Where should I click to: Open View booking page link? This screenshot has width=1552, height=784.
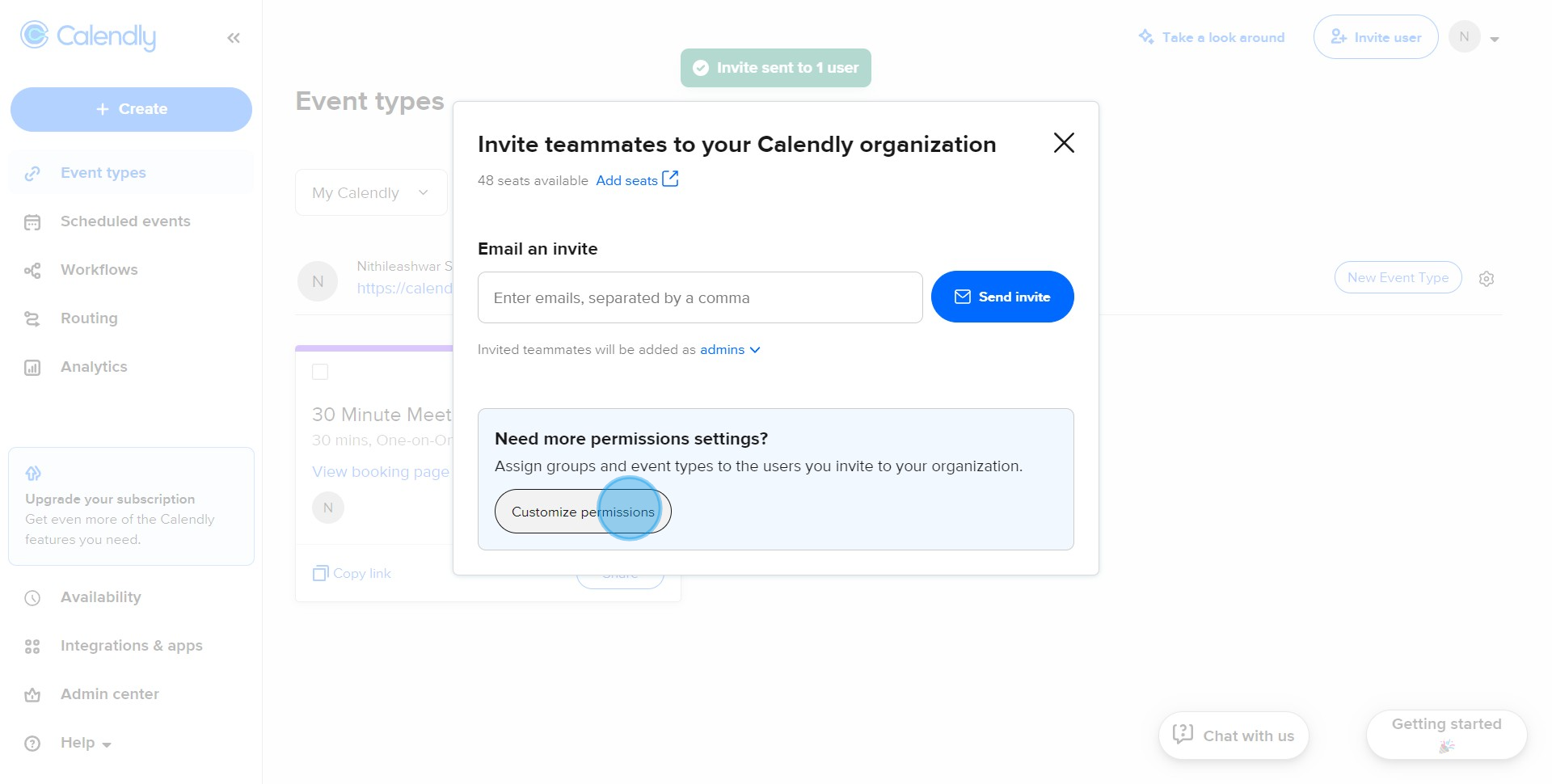[x=381, y=472]
